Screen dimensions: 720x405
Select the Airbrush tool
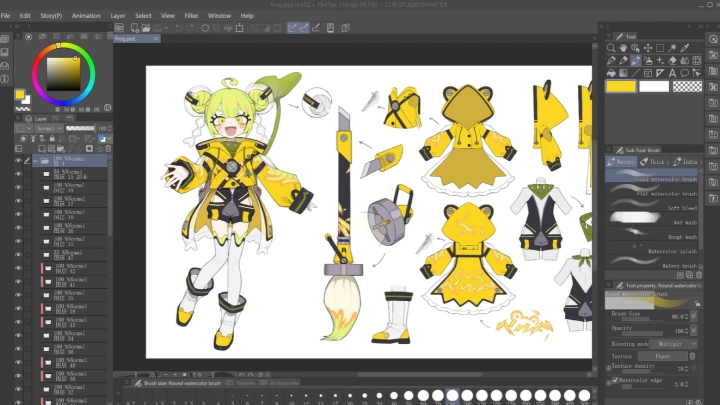(x=648, y=60)
